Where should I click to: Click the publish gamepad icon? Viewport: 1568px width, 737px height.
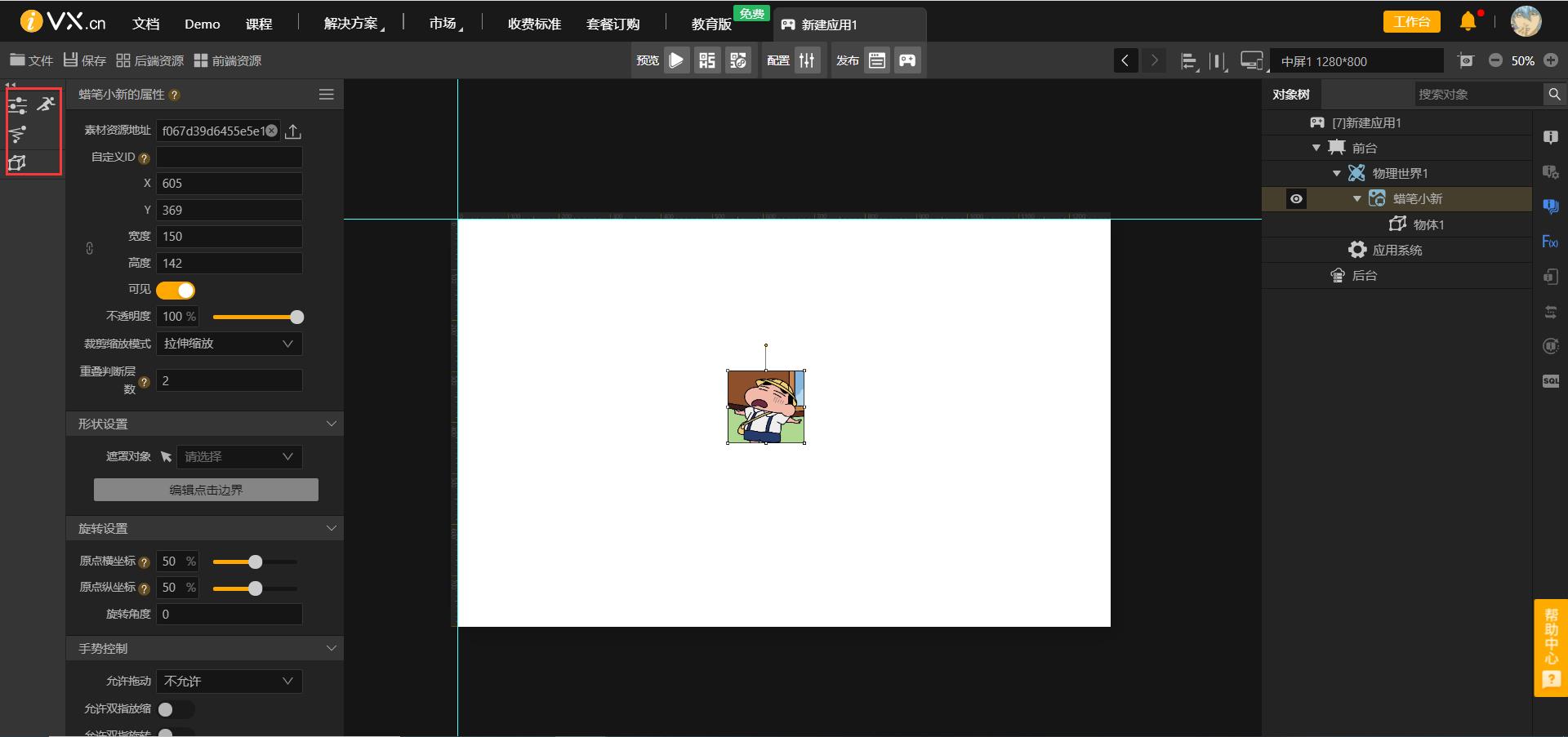[x=907, y=60]
